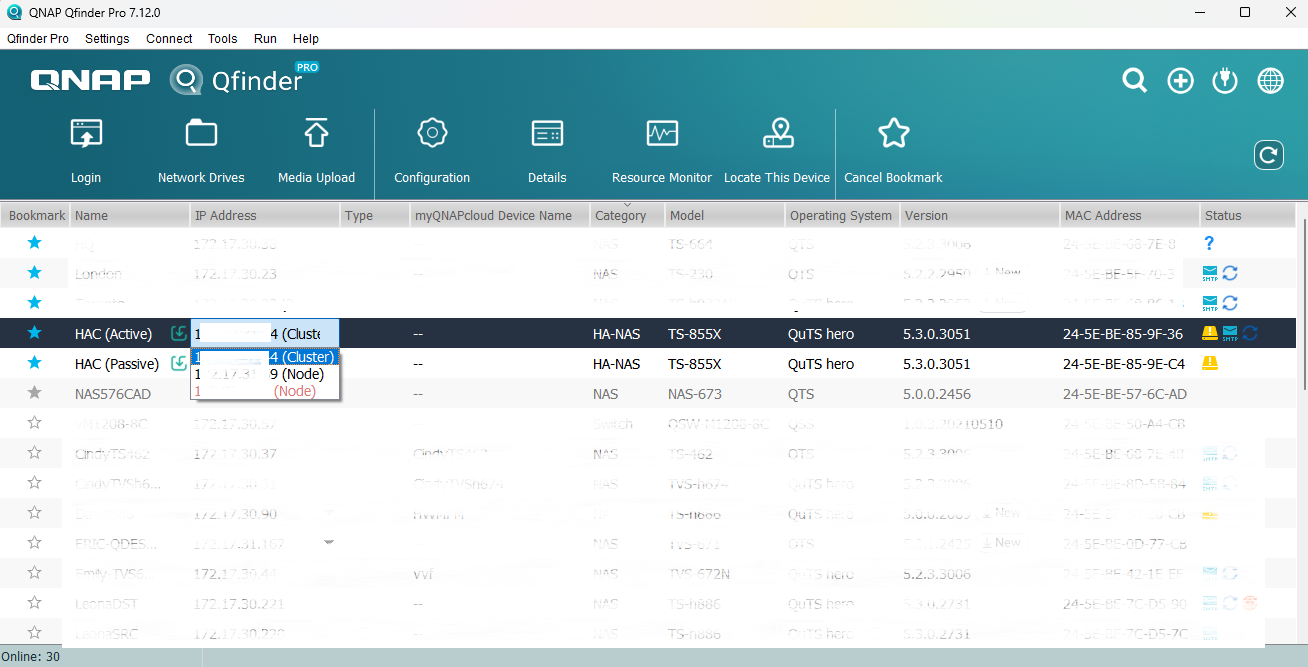Sort by Status column header
1308x667 pixels.
[1248, 215]
